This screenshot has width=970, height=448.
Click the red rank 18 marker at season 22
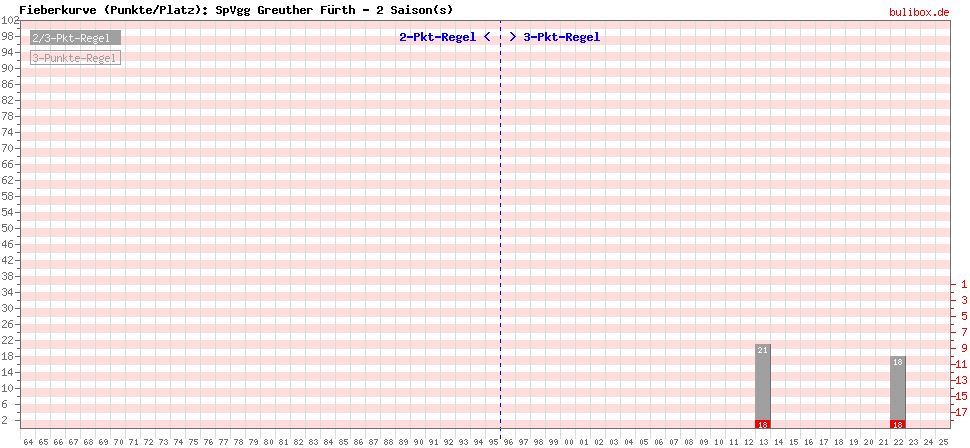[898, 424]
